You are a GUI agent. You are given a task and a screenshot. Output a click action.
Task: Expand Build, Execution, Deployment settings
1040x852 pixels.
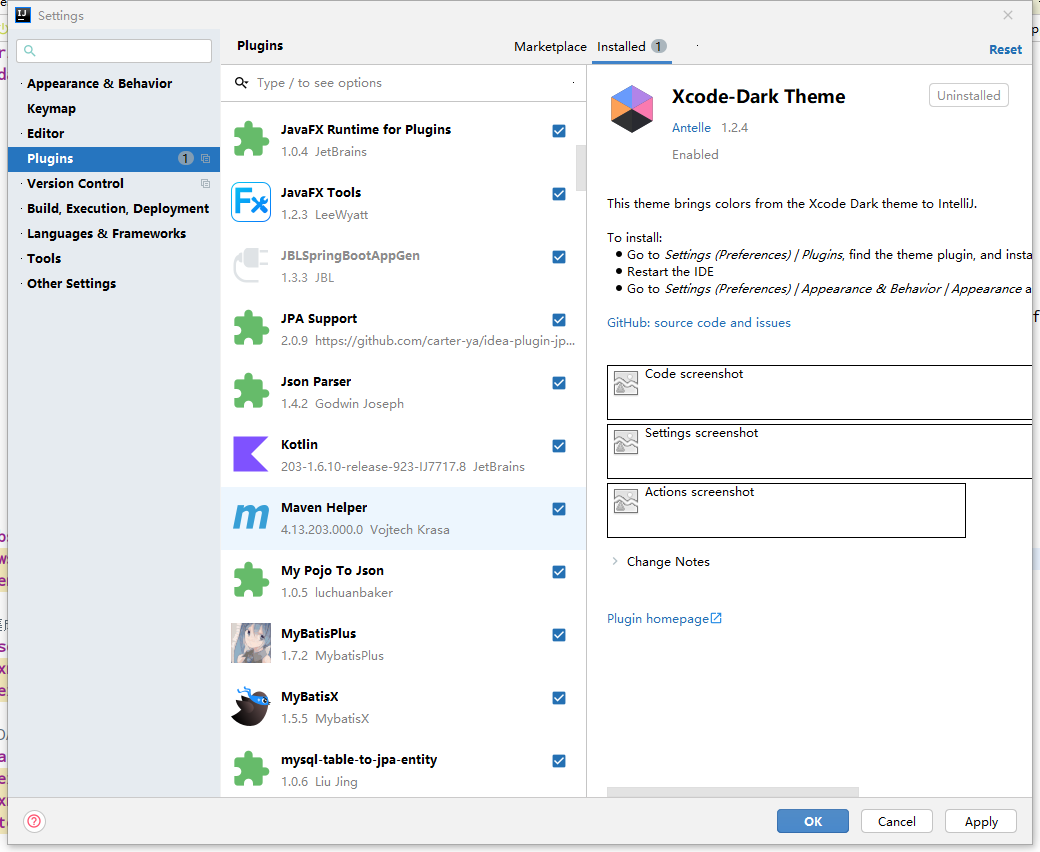click(x=21, y=209)
